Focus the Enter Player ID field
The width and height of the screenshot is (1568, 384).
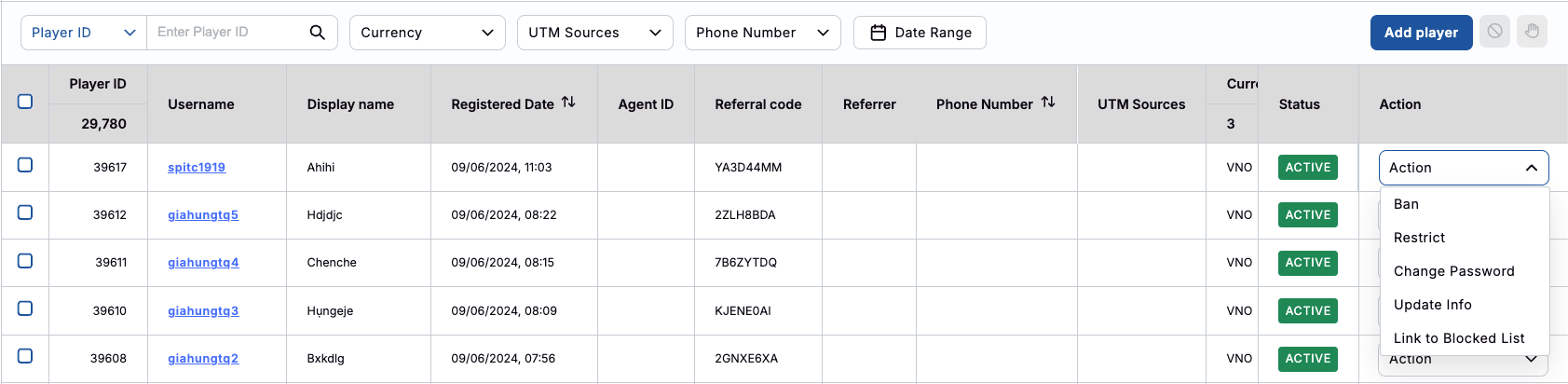[228, 33]
